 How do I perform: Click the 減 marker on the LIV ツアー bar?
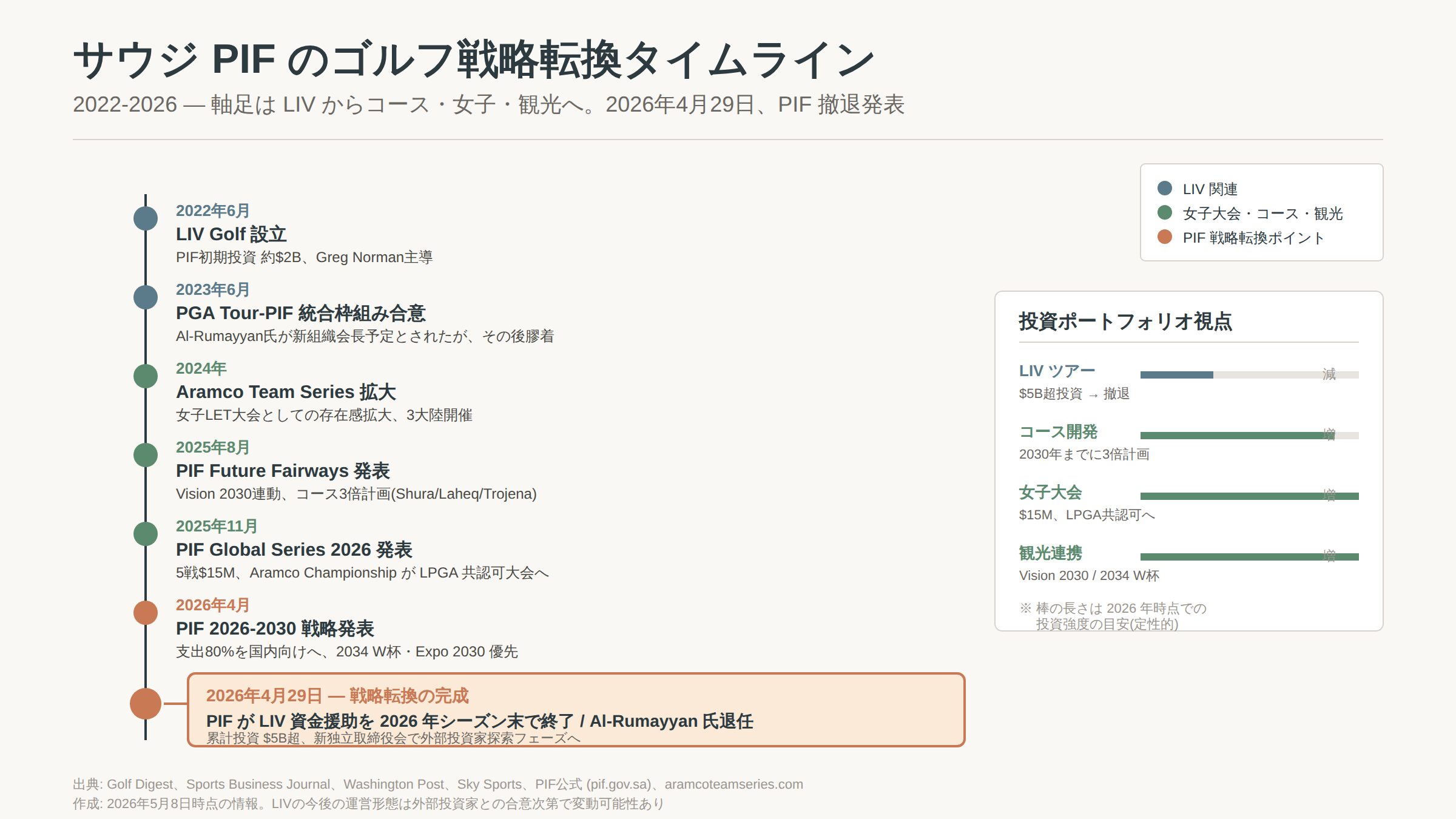[x=1329, y=374]
